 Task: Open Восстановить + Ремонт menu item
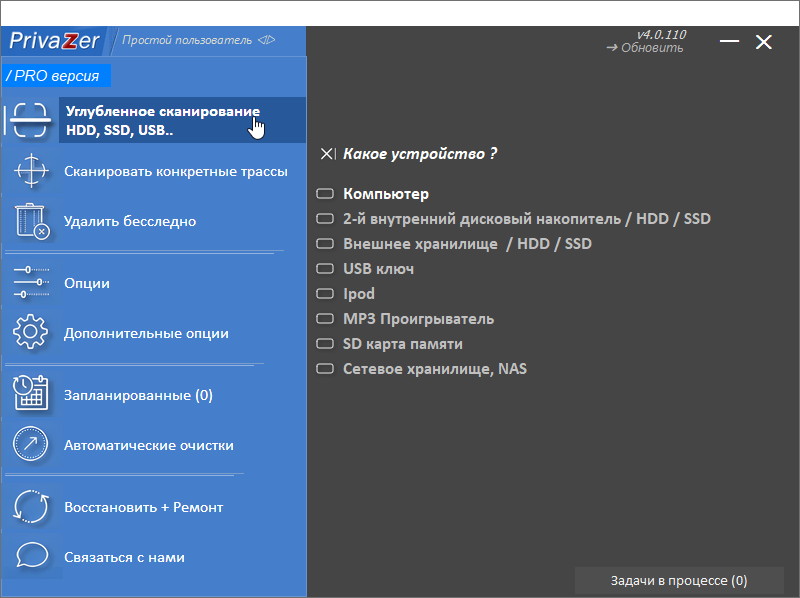point(144,508)
